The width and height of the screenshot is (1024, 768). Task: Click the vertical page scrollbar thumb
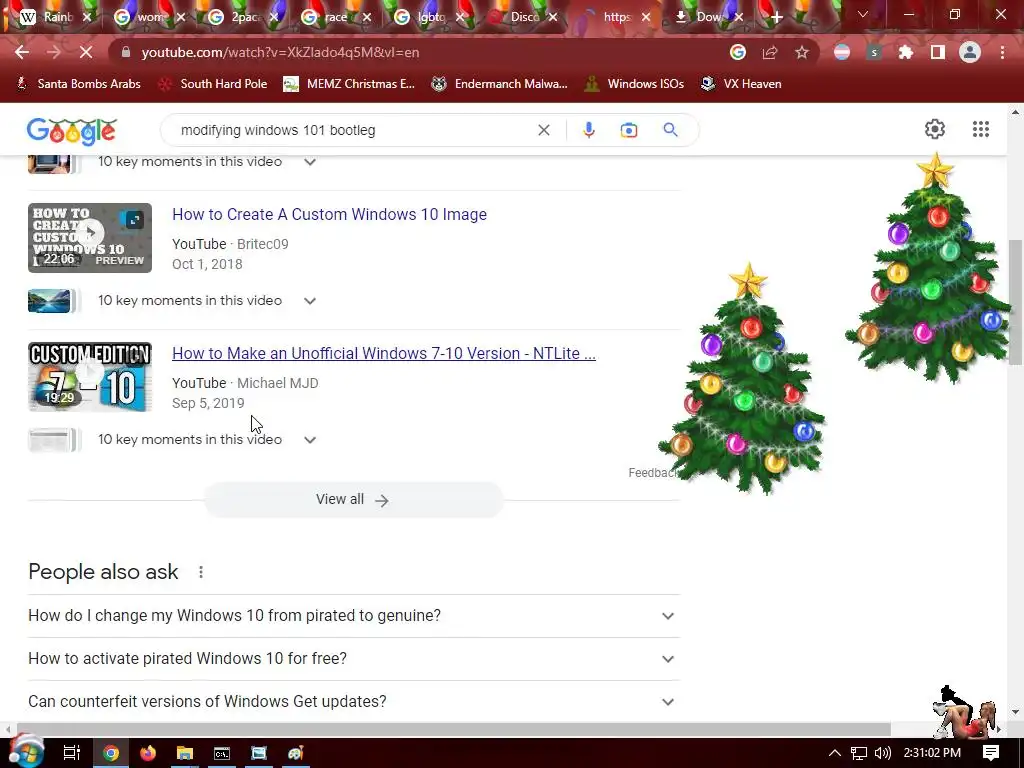pos(1015,302)
